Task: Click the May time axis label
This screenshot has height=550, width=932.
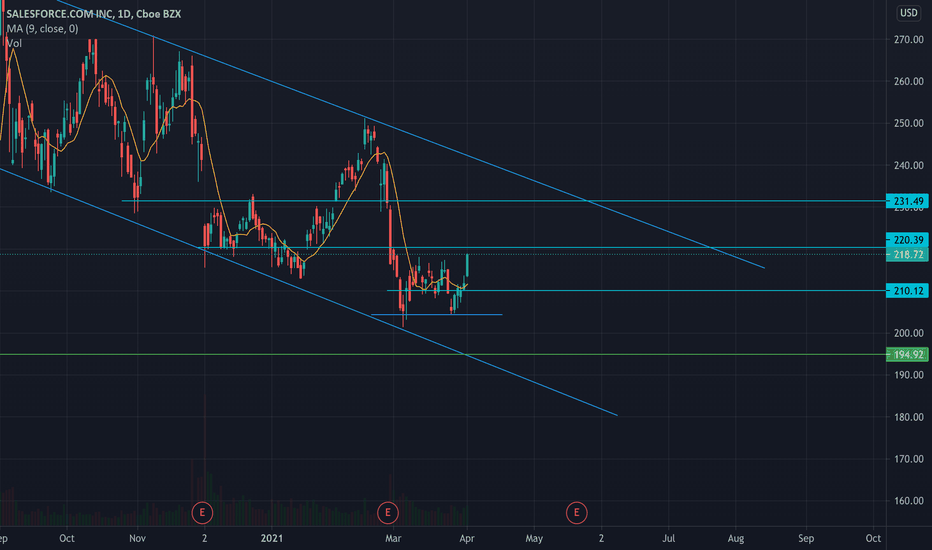Action: pos(534,538)
